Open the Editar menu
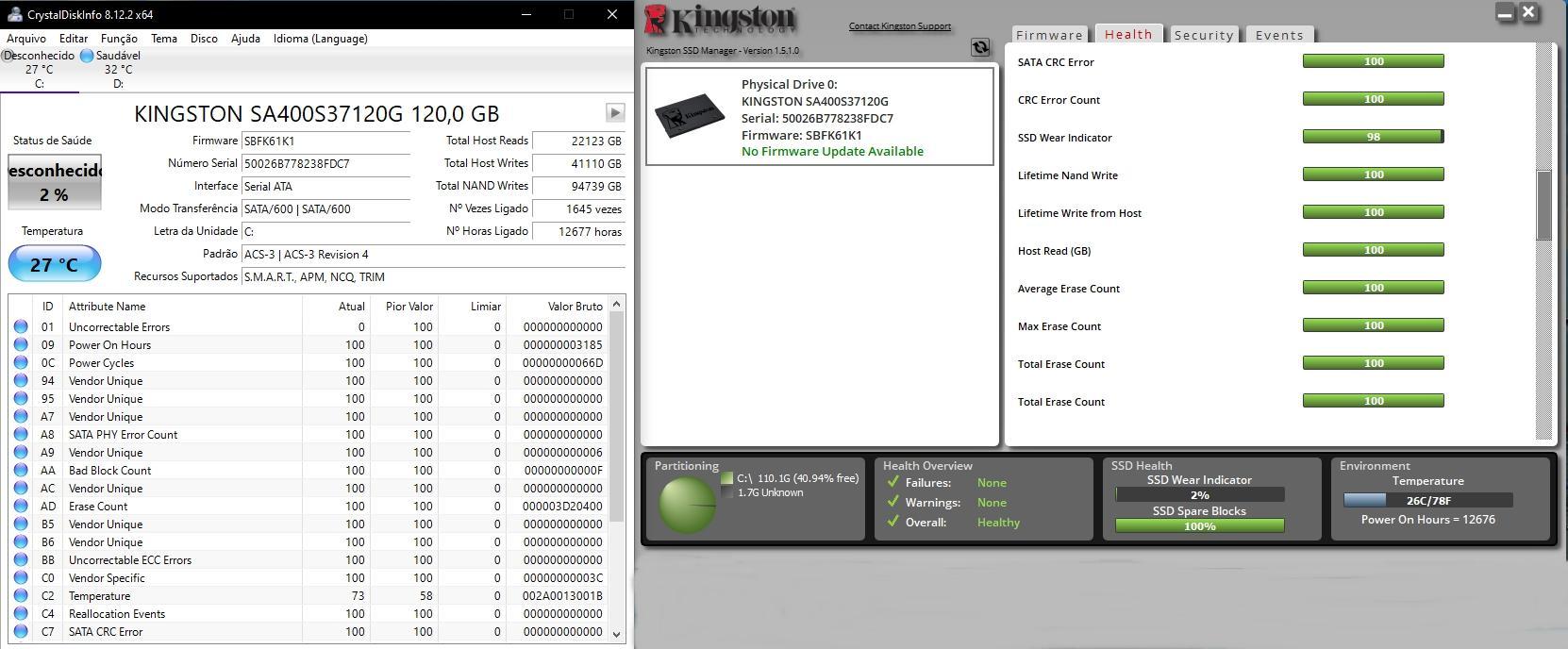1568x649 pixels. (x=74, y=39)
